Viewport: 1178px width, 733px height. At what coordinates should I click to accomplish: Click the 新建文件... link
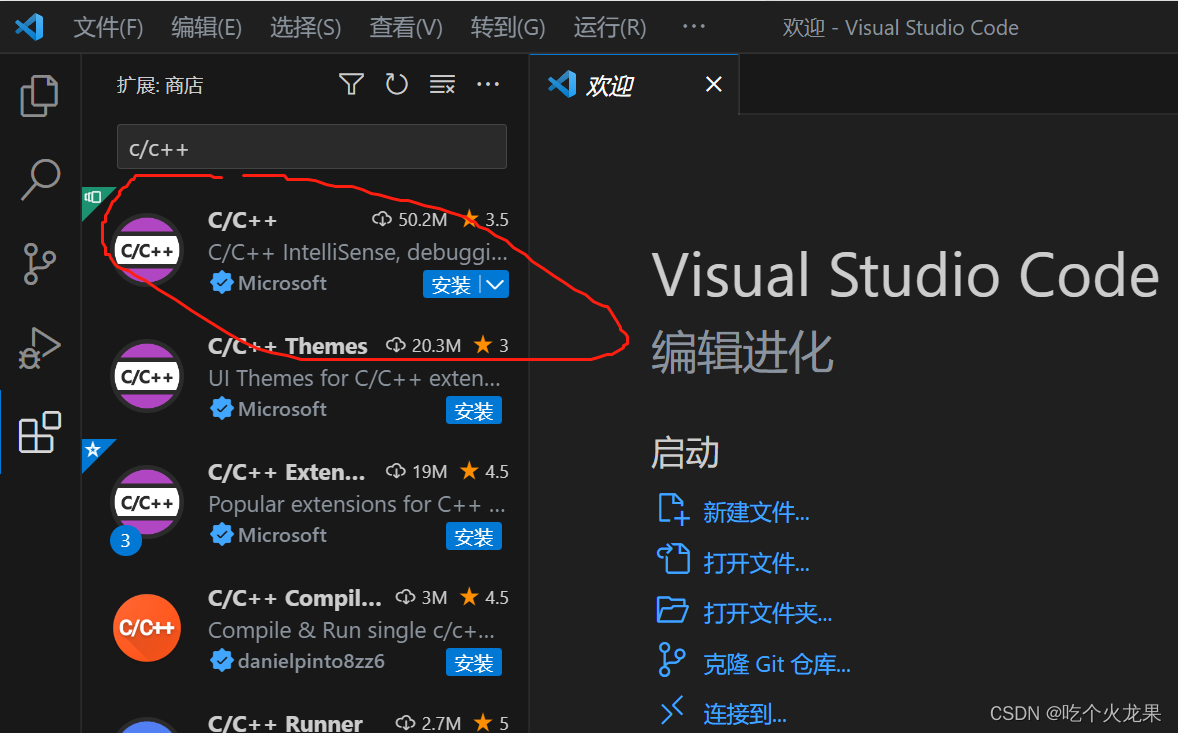[x=756, y=512]
